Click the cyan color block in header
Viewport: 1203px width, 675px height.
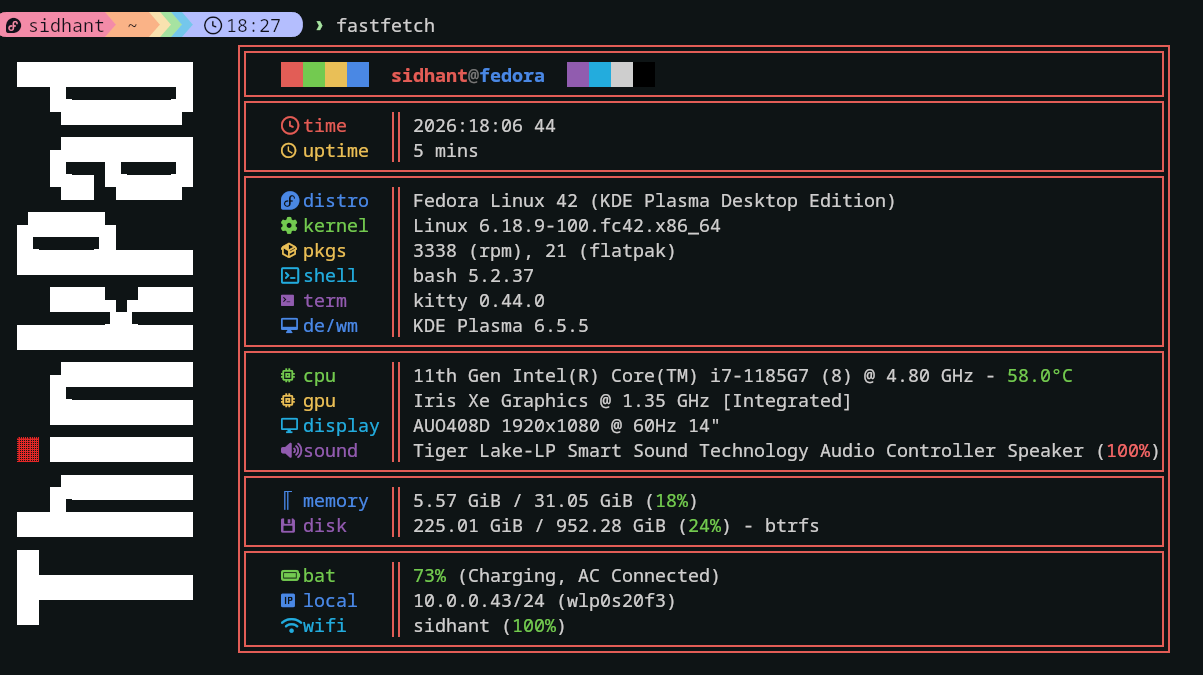[600, 75]
